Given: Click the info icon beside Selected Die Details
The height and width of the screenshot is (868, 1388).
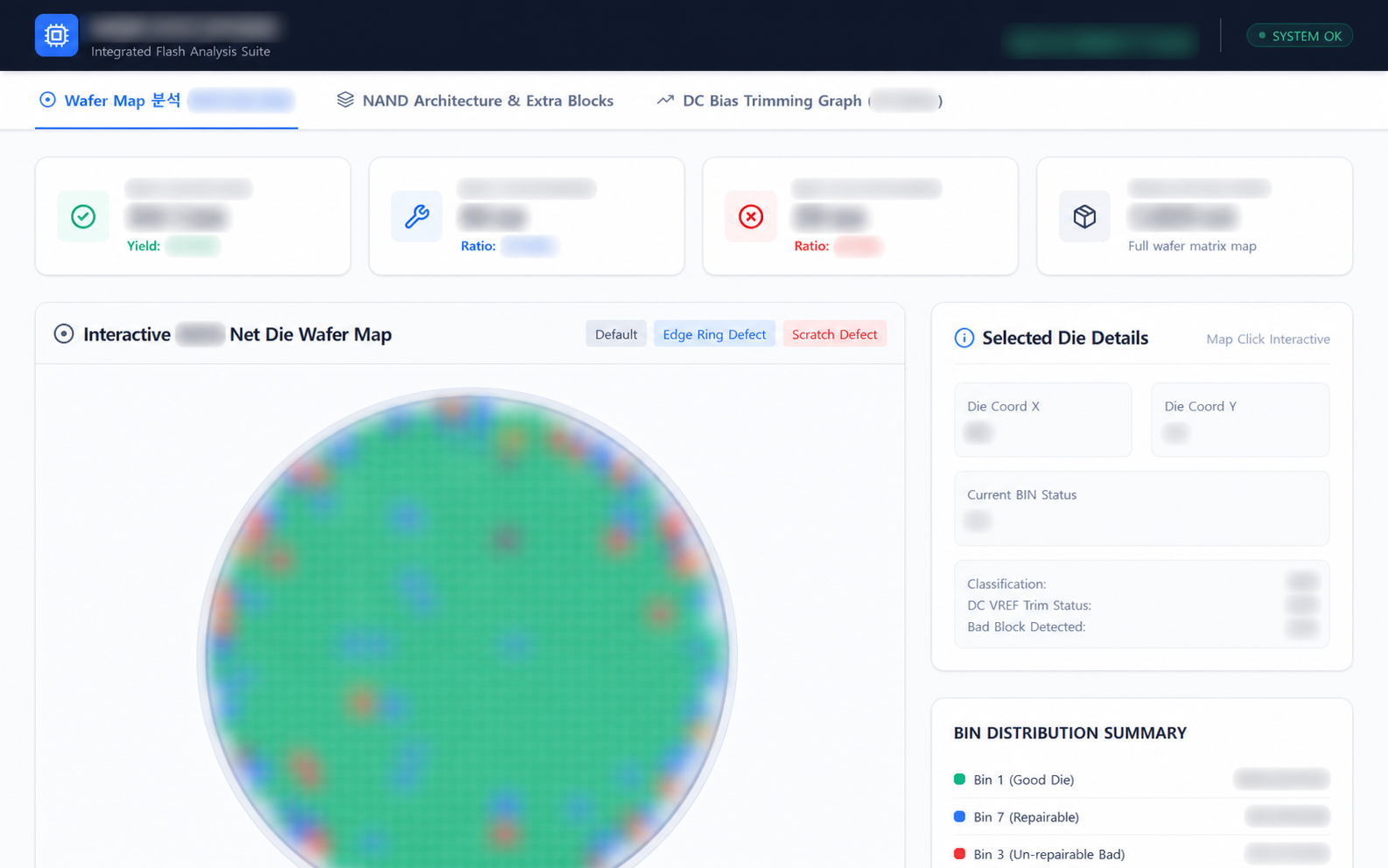Looking at the screenshot, I should (964, 338).
